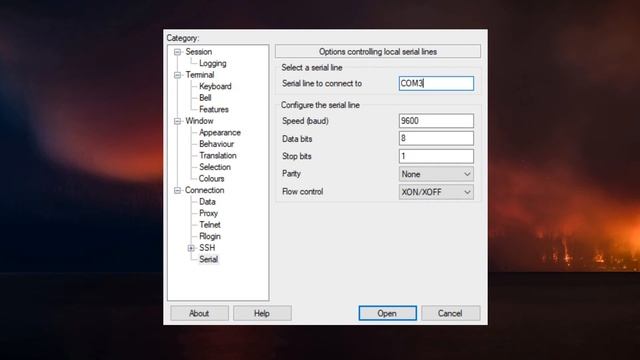640x360 pixels.
Task: Open the Translation settings category
Action: tap(218, 156)
